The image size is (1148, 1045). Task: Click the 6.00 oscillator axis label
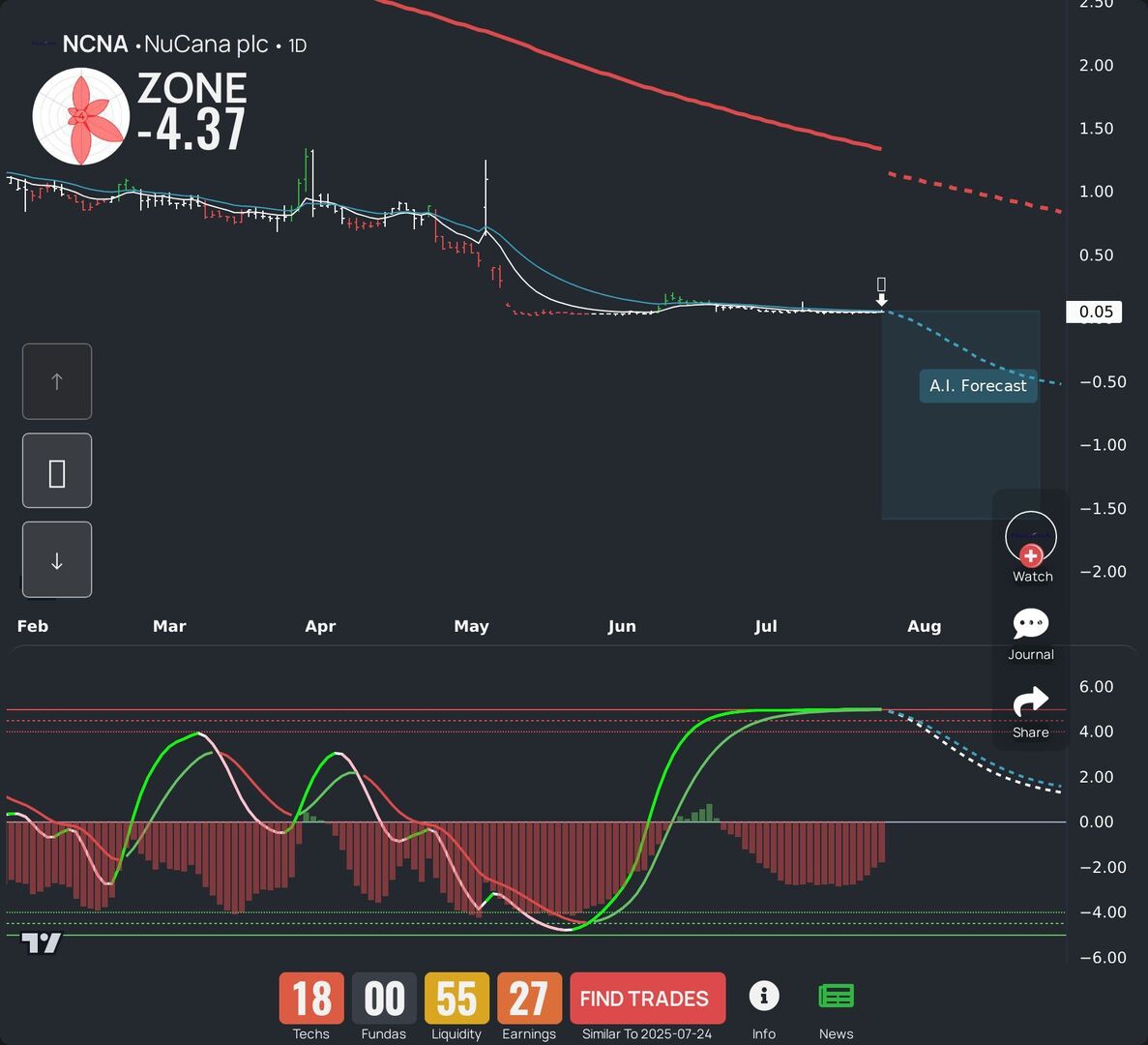(1096, 686)
